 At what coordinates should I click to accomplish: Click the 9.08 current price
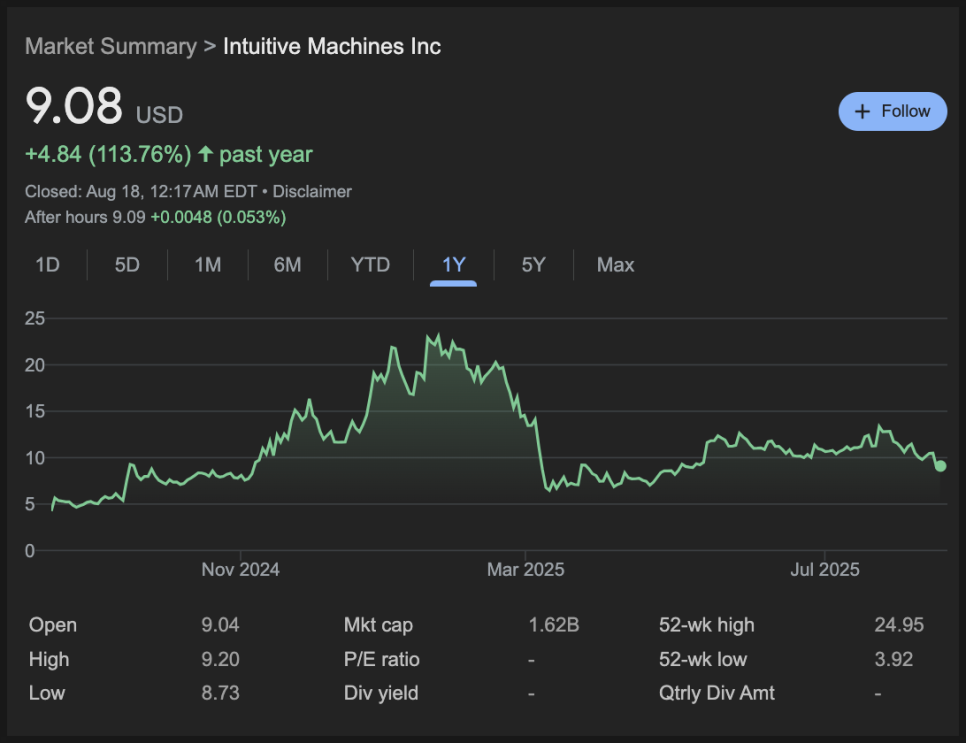pyautogui.click(x=74, y=105)
